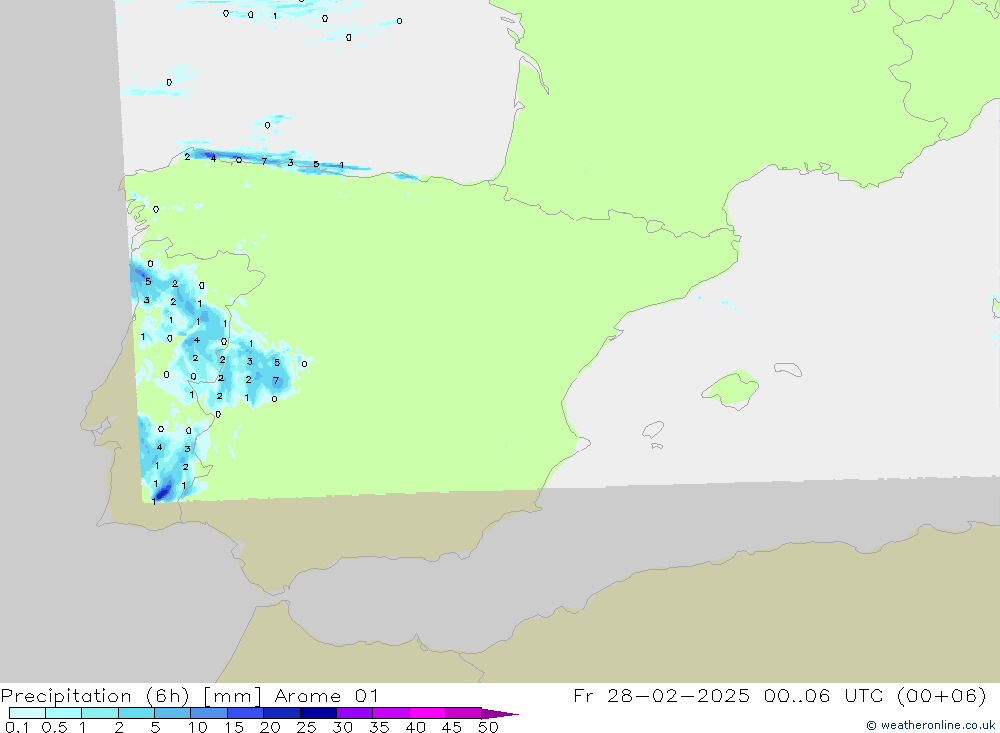The height and width of the screenshot is (733, 1000).
Task: Select the 25–30 mm legend color swatch
Action: (318, 713)
